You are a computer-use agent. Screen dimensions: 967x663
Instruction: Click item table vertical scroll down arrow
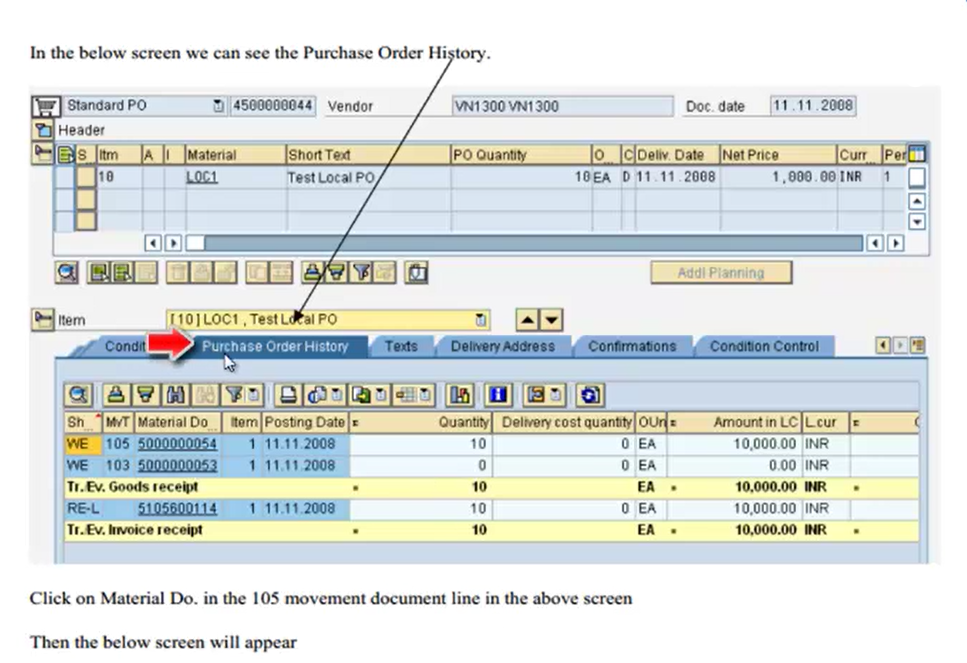pyautogui.click(x=917, y=221)
